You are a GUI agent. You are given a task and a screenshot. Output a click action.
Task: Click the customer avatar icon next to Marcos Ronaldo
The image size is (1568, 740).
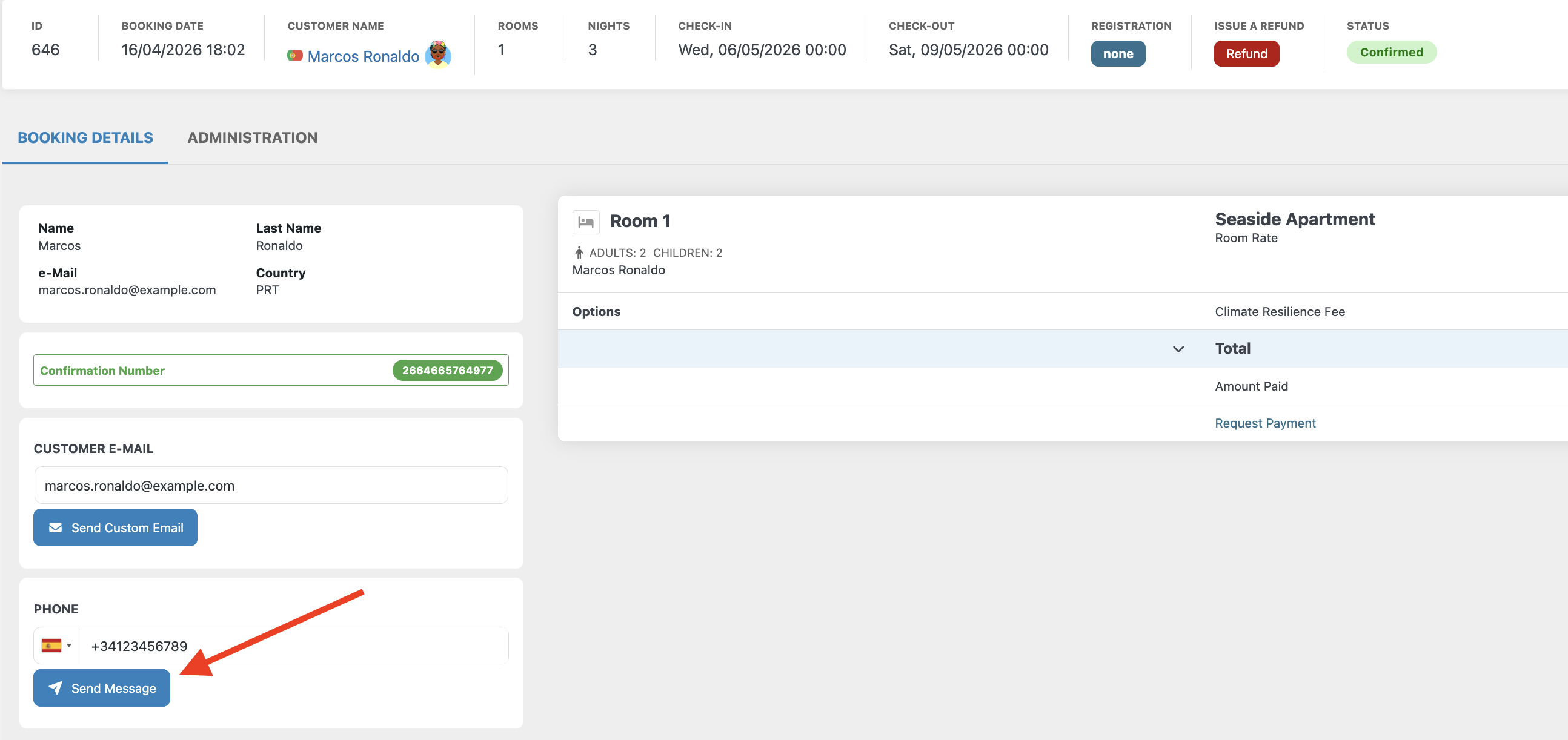[437, 55]
